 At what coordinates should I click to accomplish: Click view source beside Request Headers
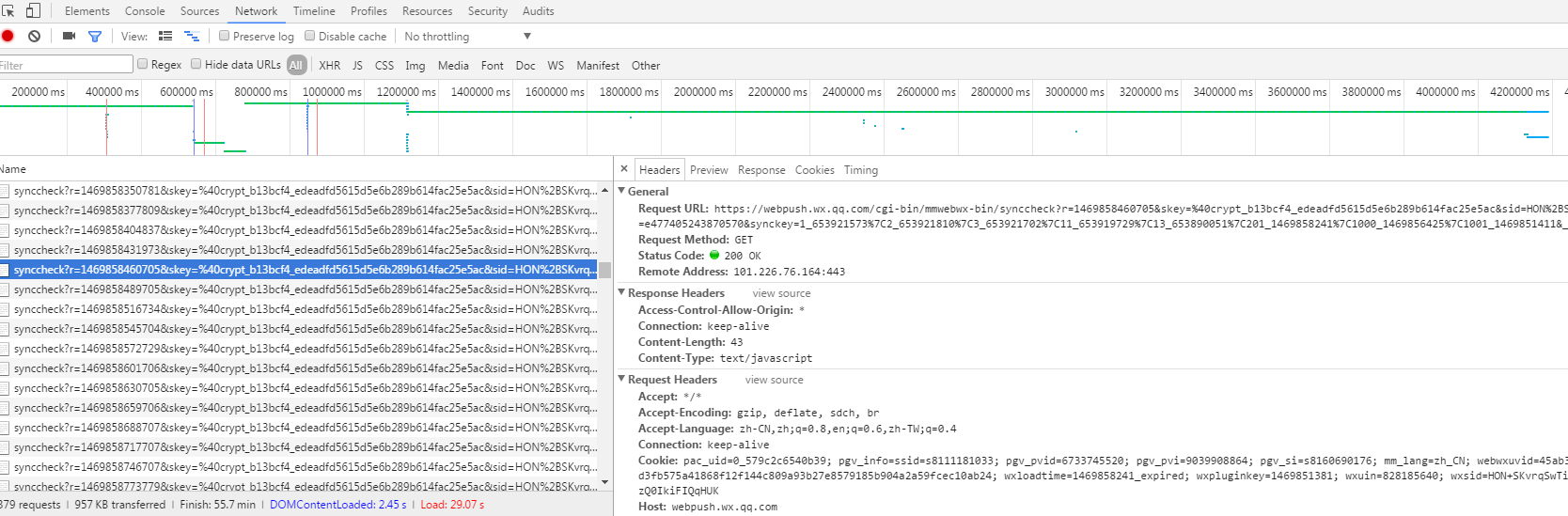coord(774,380)
